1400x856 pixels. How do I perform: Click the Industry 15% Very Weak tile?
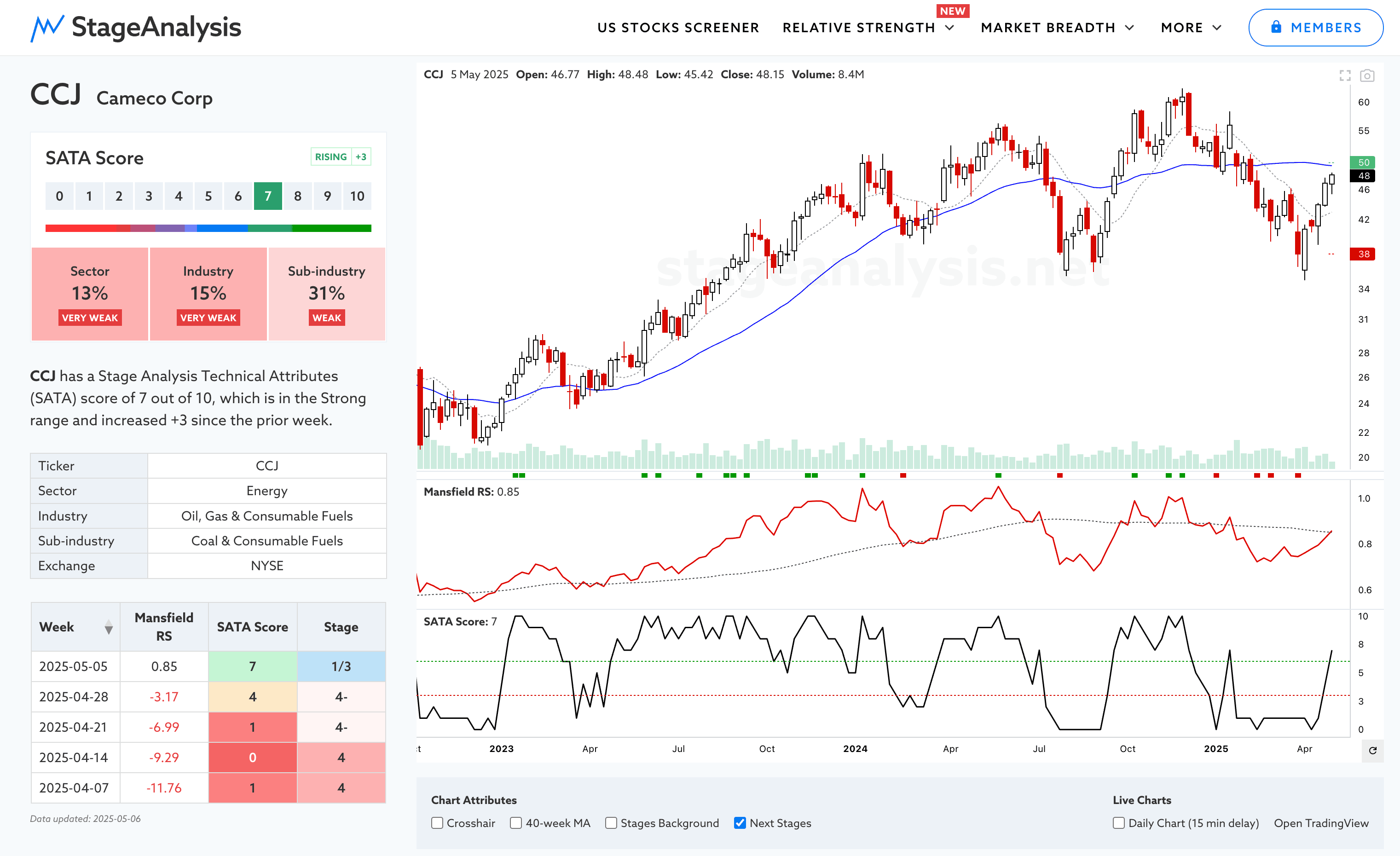[x=208, y=294]
